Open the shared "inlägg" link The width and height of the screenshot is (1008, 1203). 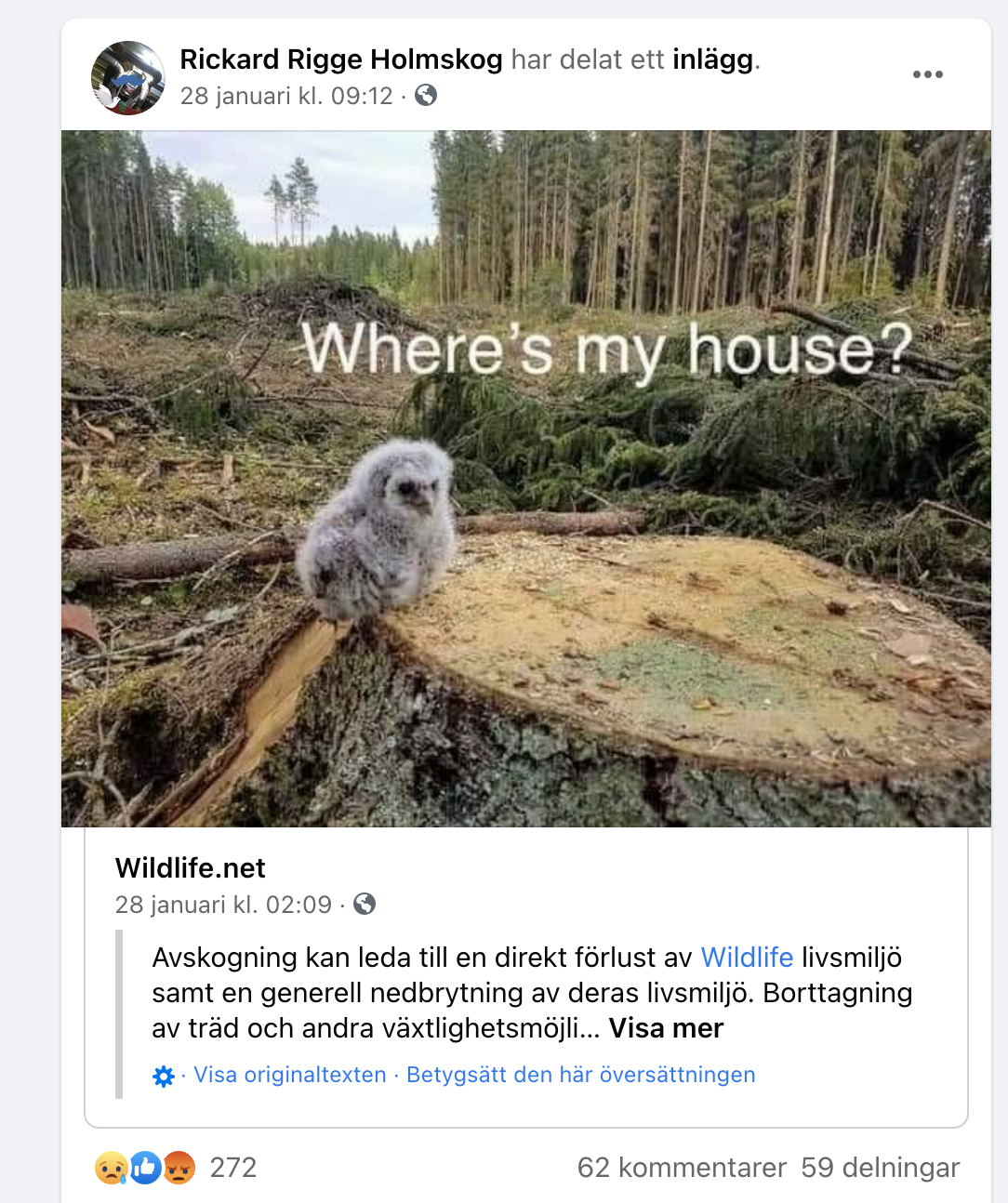point(712,59)
